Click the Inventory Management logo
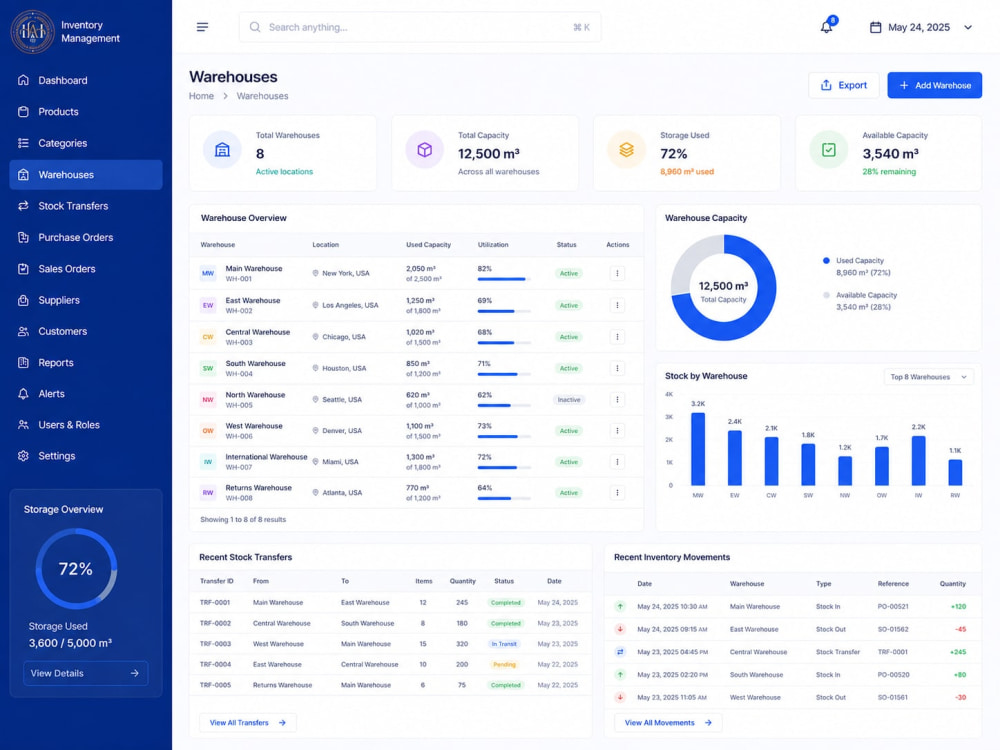This screenshot has height=750, width=1000. [32, 31]
